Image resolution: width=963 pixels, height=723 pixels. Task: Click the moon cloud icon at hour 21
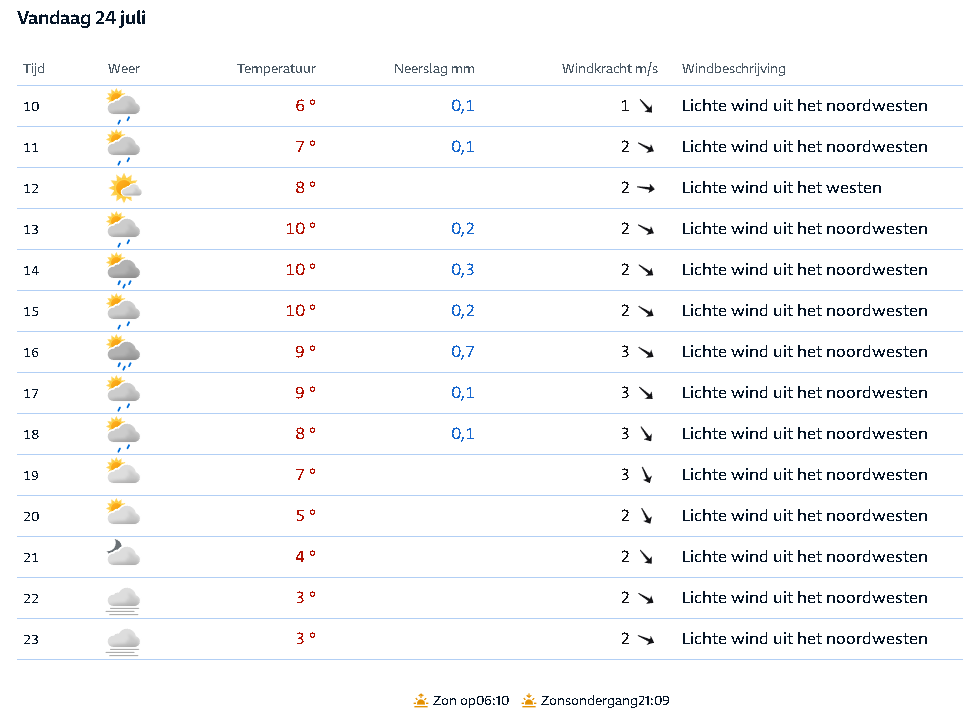(123, 553)
